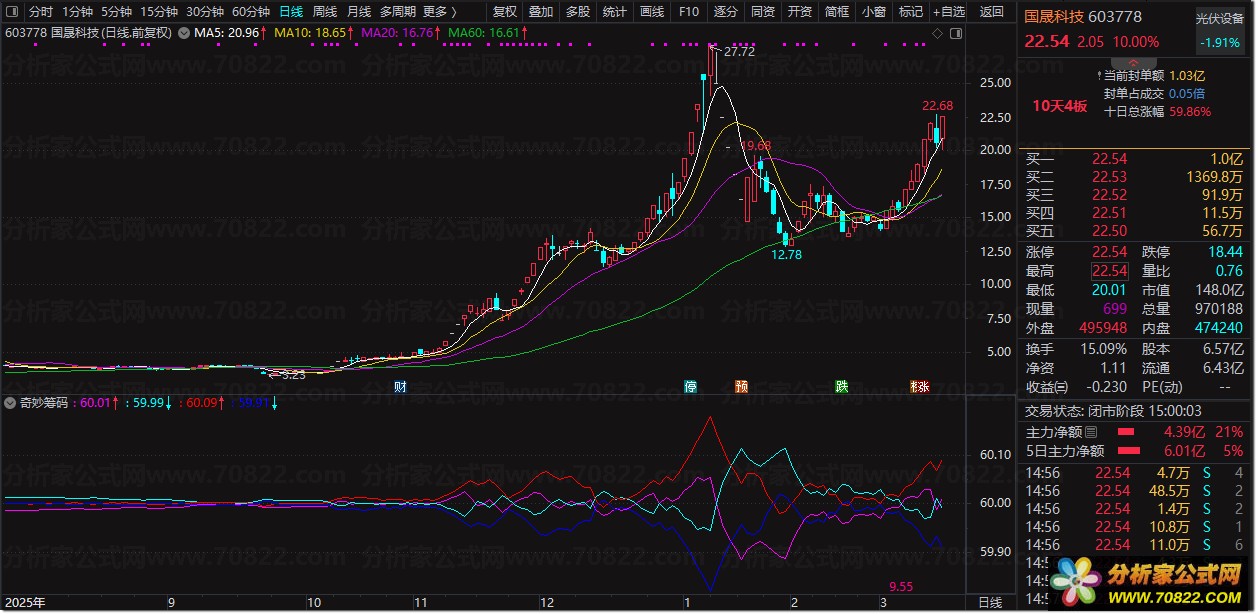Click the 标记 mark button

(910, 12)
